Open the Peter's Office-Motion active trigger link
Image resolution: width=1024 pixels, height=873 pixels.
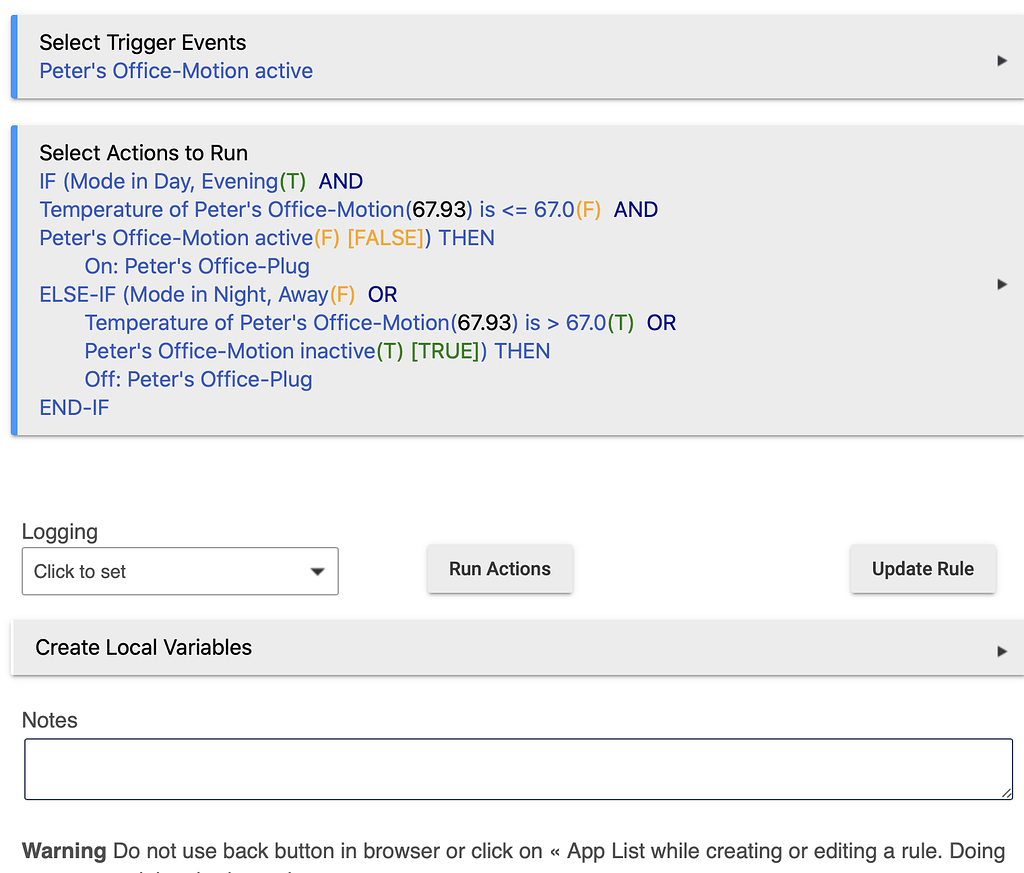pyautogui.click(x=176, y=71)
